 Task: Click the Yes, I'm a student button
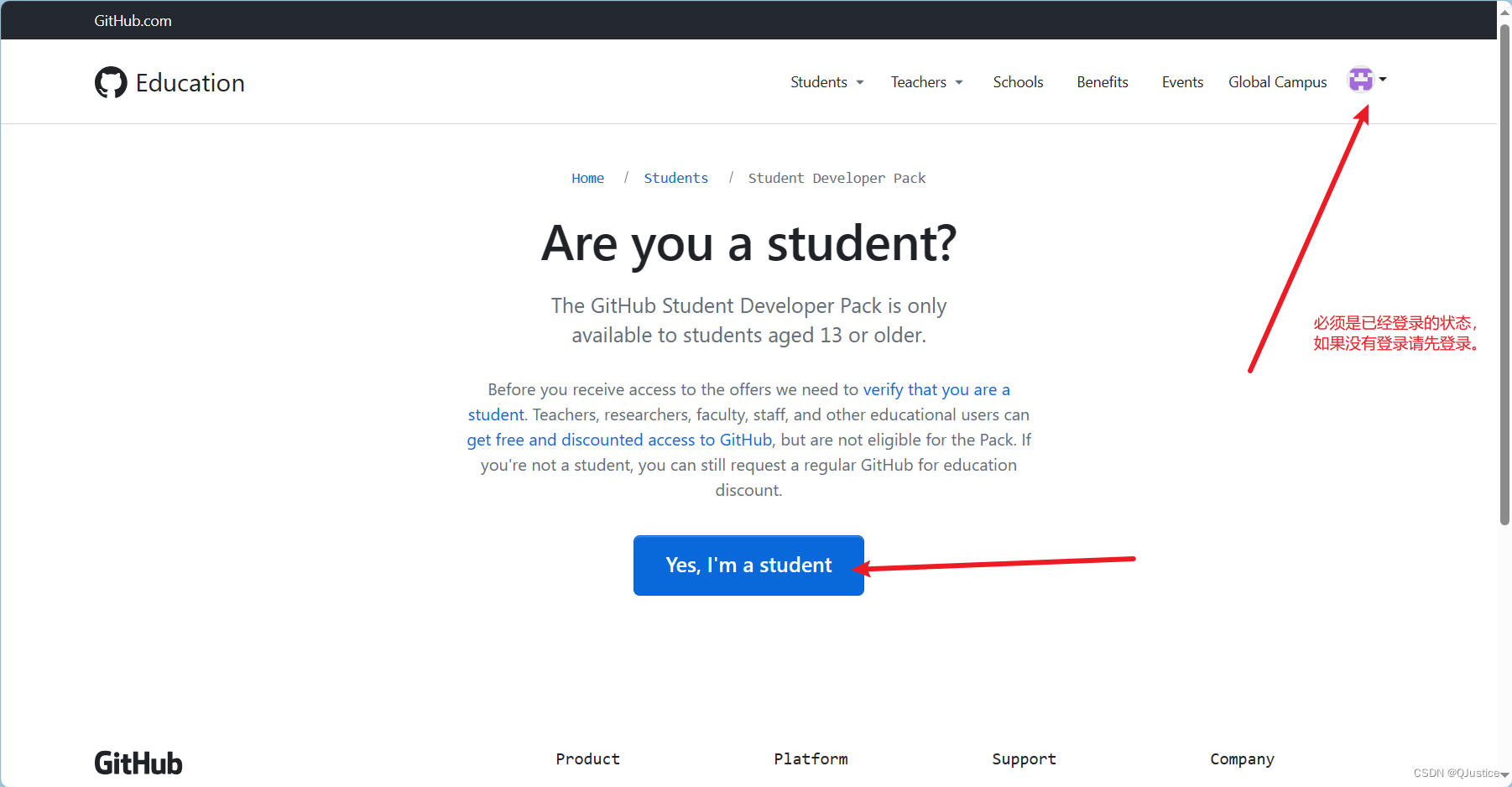[x=748, y=565]
